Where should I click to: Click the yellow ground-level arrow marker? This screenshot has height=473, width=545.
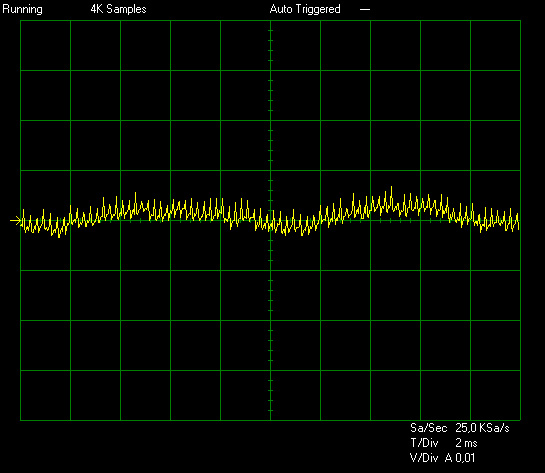16,220
